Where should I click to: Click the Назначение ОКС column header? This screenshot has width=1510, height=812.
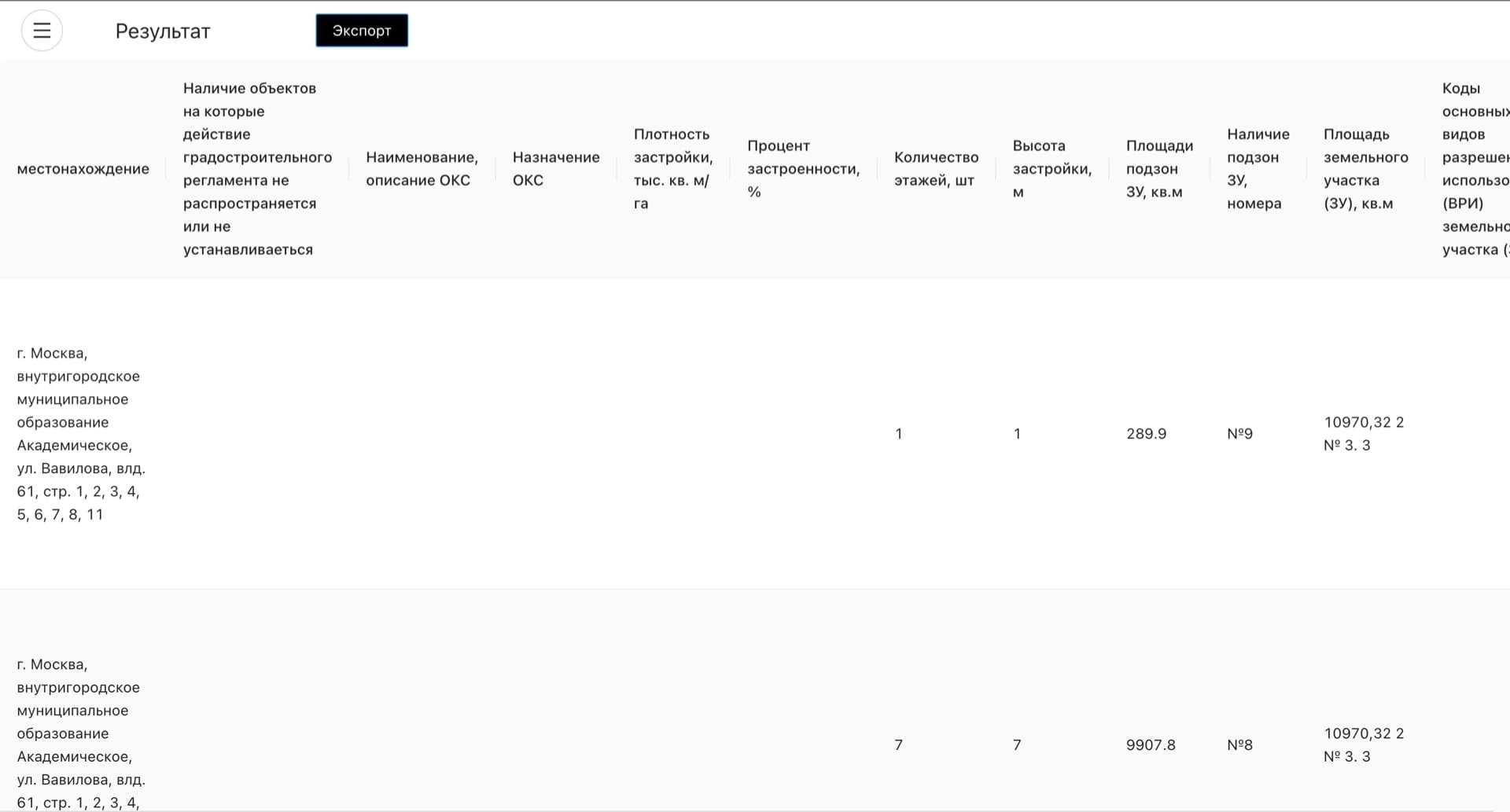pos(555,169)
